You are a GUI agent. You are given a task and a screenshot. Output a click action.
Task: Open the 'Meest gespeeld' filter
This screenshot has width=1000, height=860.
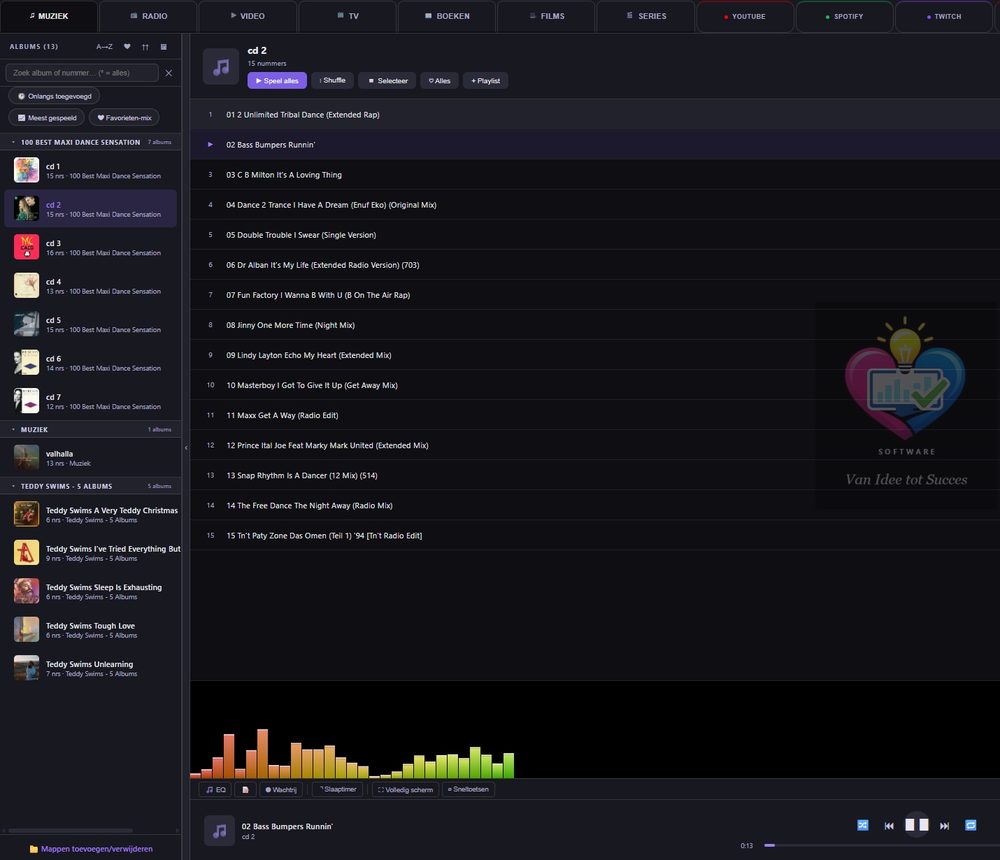[47, 117]
